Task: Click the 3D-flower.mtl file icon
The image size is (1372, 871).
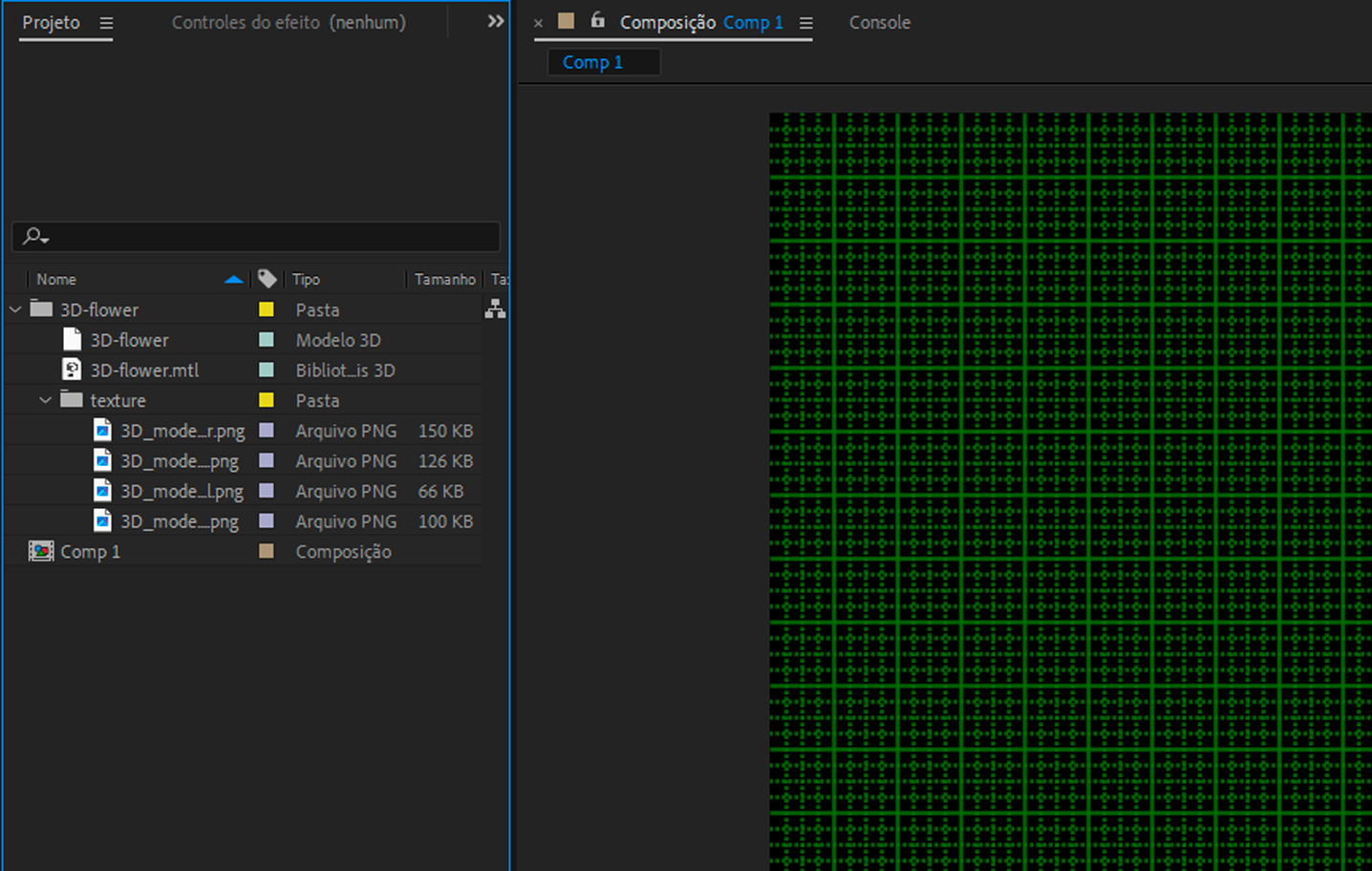Action: 72,370
